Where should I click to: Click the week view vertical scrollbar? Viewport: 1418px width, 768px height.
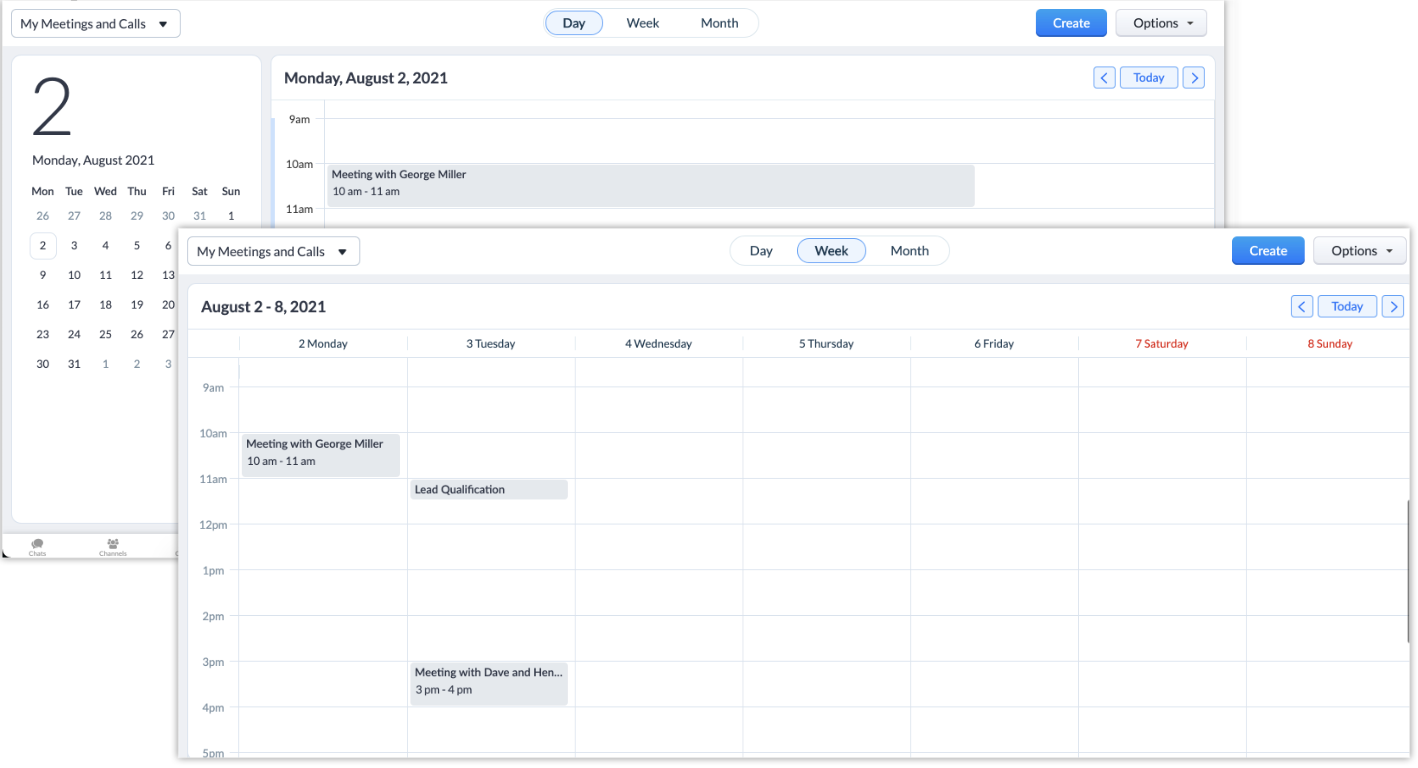pyautogui.click(x=1407, y=570)
